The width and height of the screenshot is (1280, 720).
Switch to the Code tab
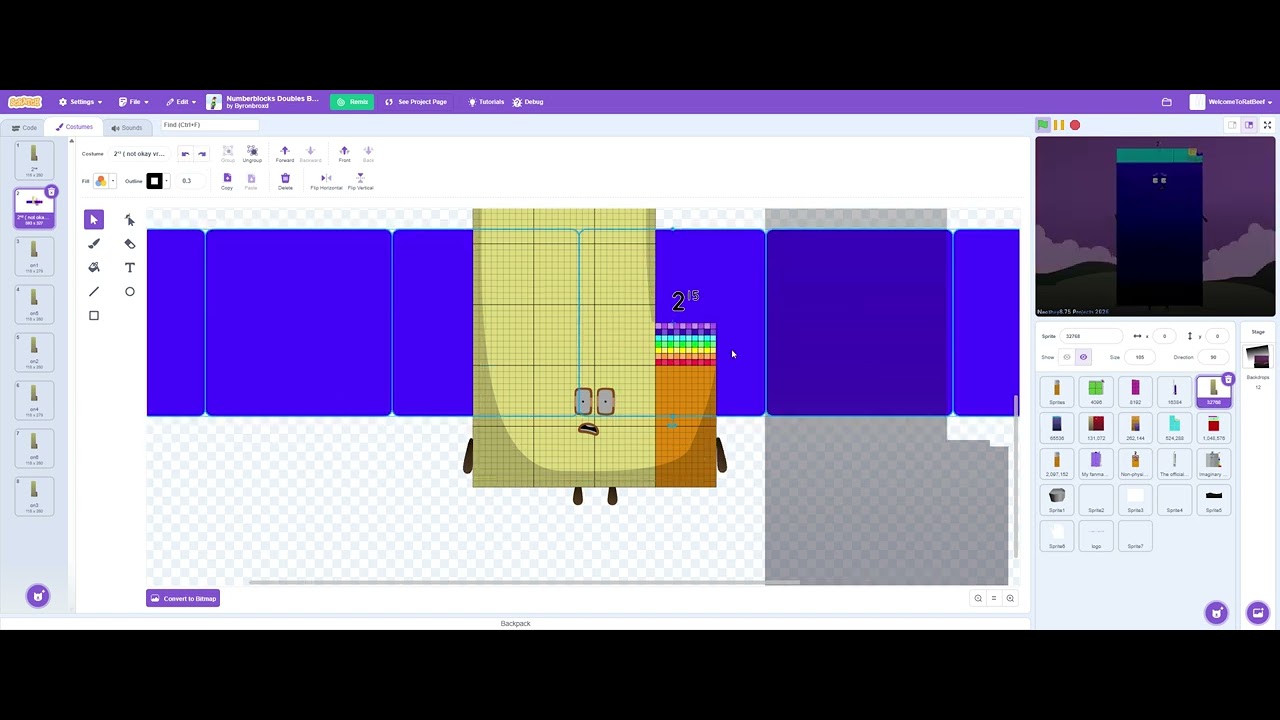[24, 128]
